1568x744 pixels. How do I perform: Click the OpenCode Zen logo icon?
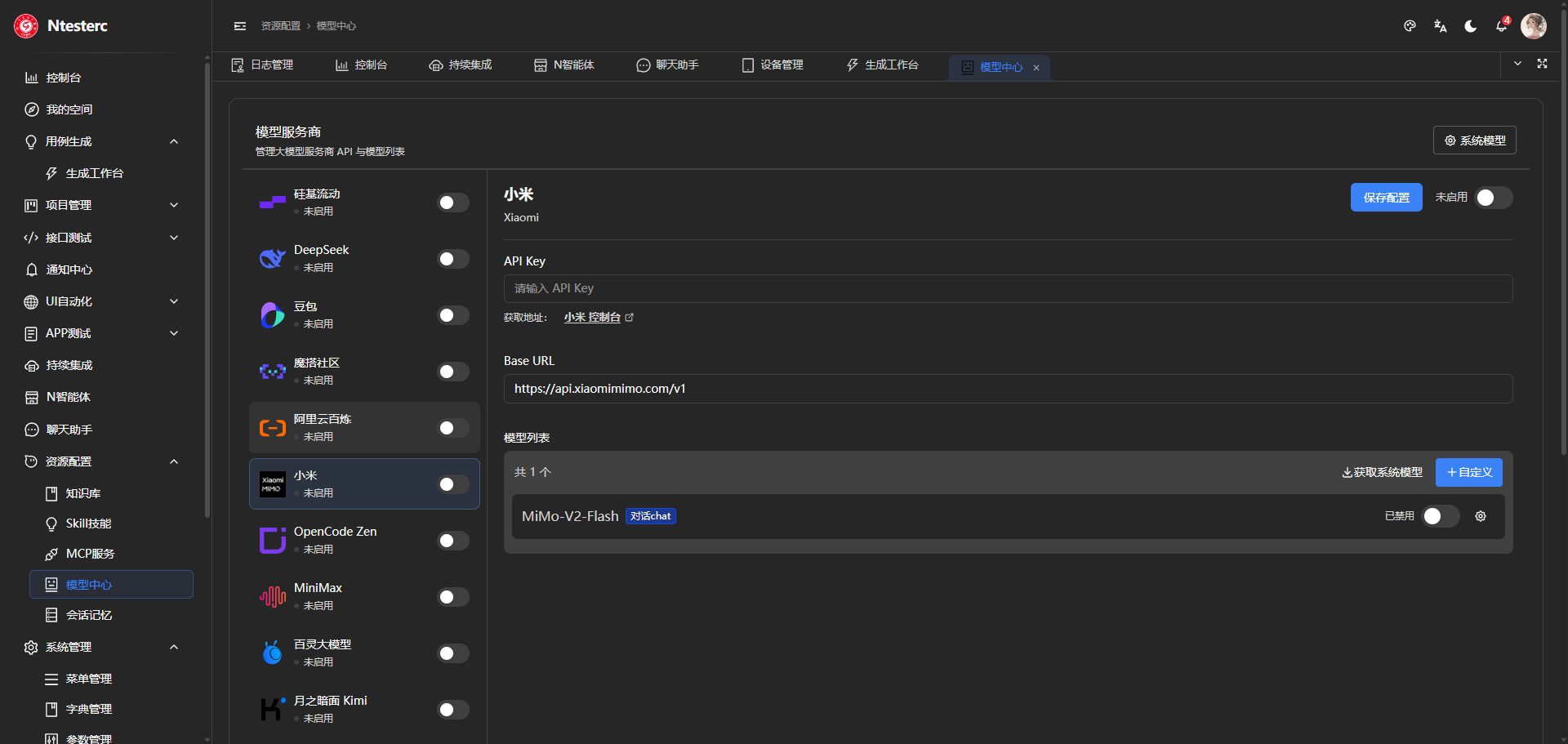tap(273, 541)
